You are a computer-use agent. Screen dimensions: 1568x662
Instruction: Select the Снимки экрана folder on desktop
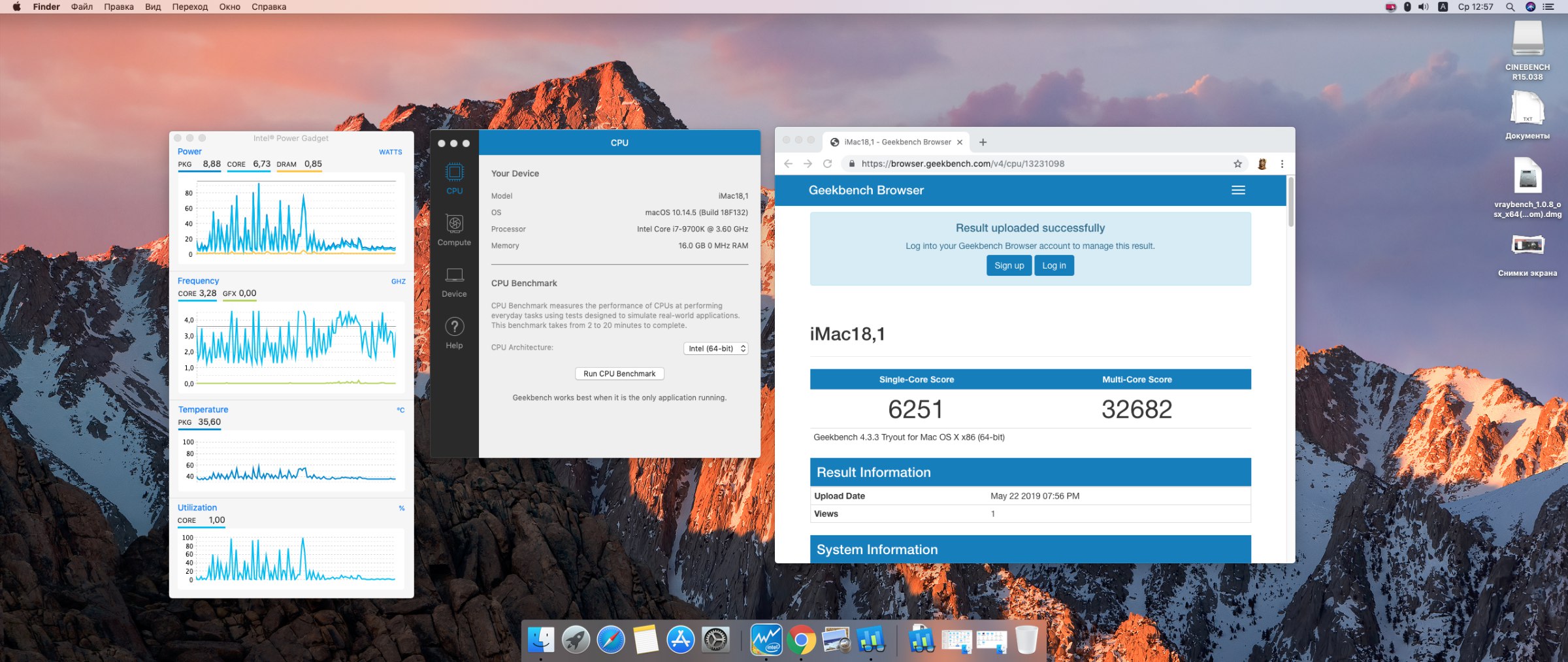[x=1527, y=255]
